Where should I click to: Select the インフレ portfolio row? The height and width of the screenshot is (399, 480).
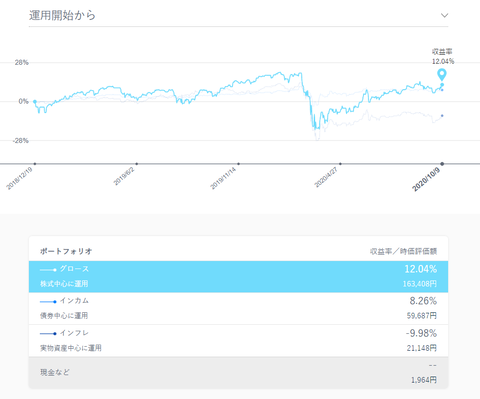(x=238, y=340)
